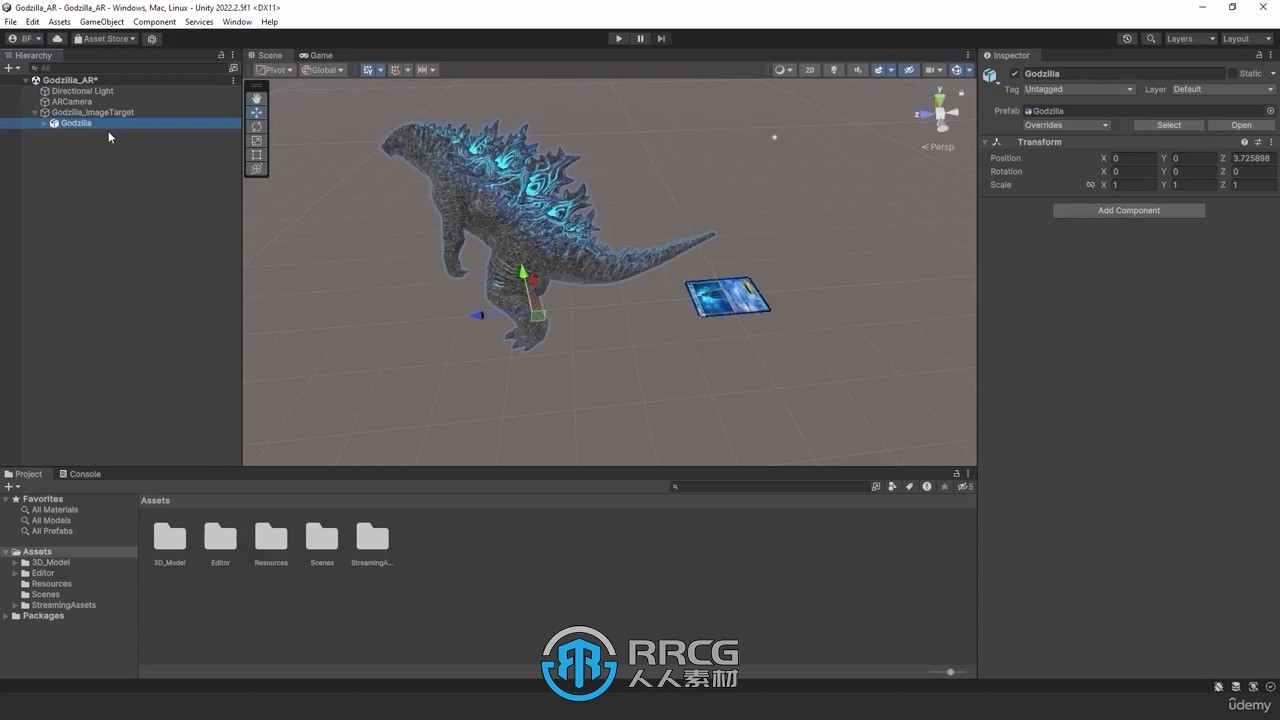Click the Pause button
1280x720 pixels.
tap(640, 39)
